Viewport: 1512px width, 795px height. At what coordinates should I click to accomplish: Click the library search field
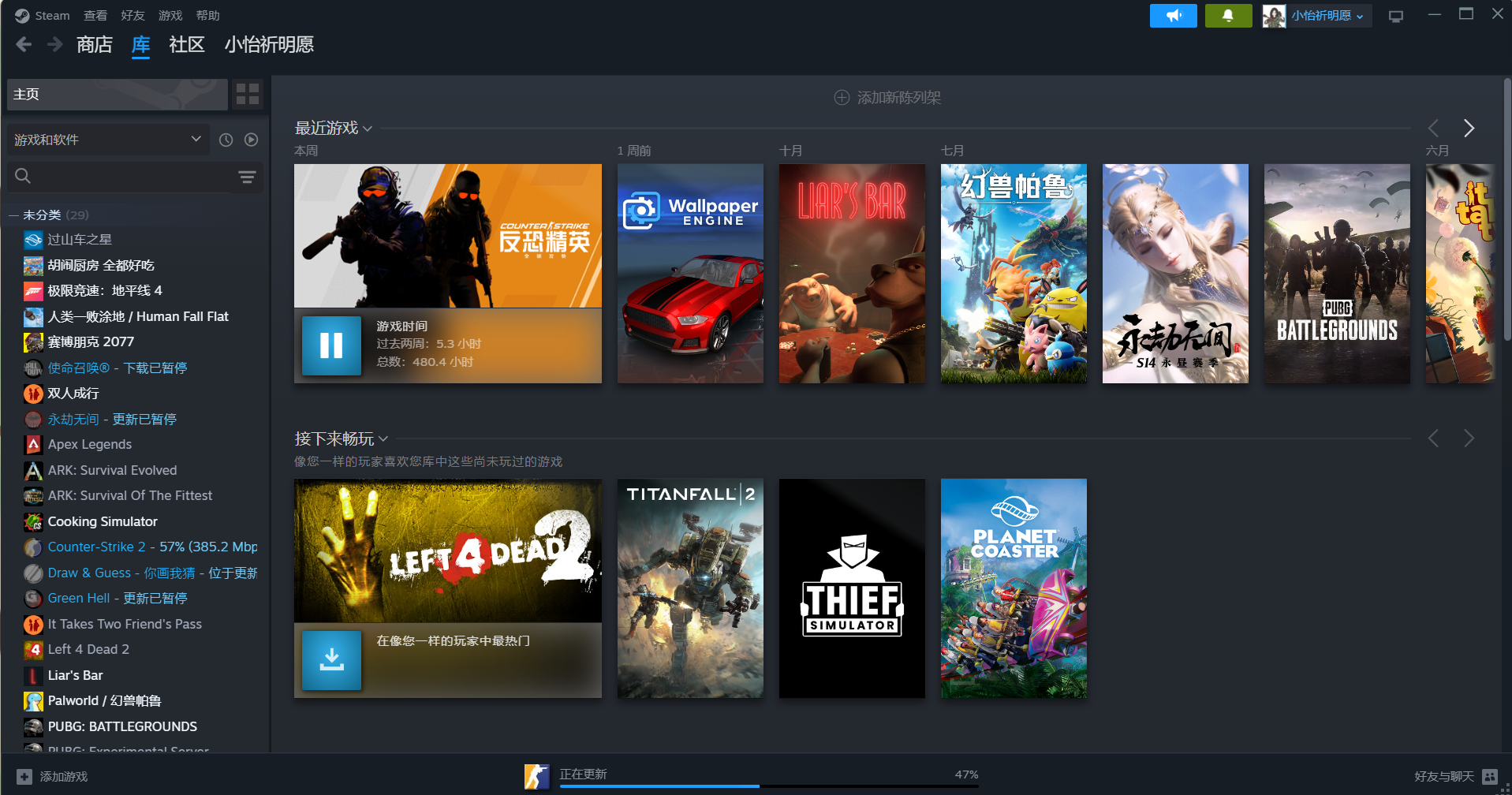pos(118,177)
